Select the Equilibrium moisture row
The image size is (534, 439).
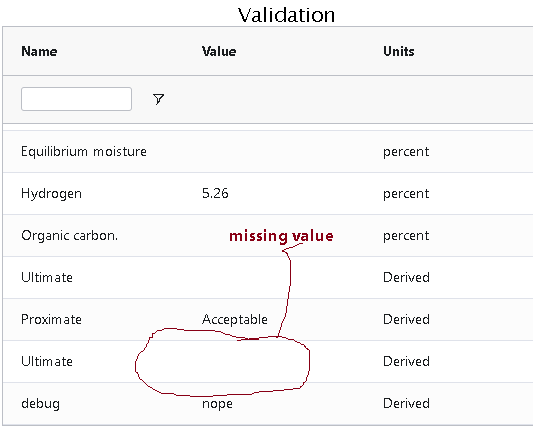[x=268, y=152]
